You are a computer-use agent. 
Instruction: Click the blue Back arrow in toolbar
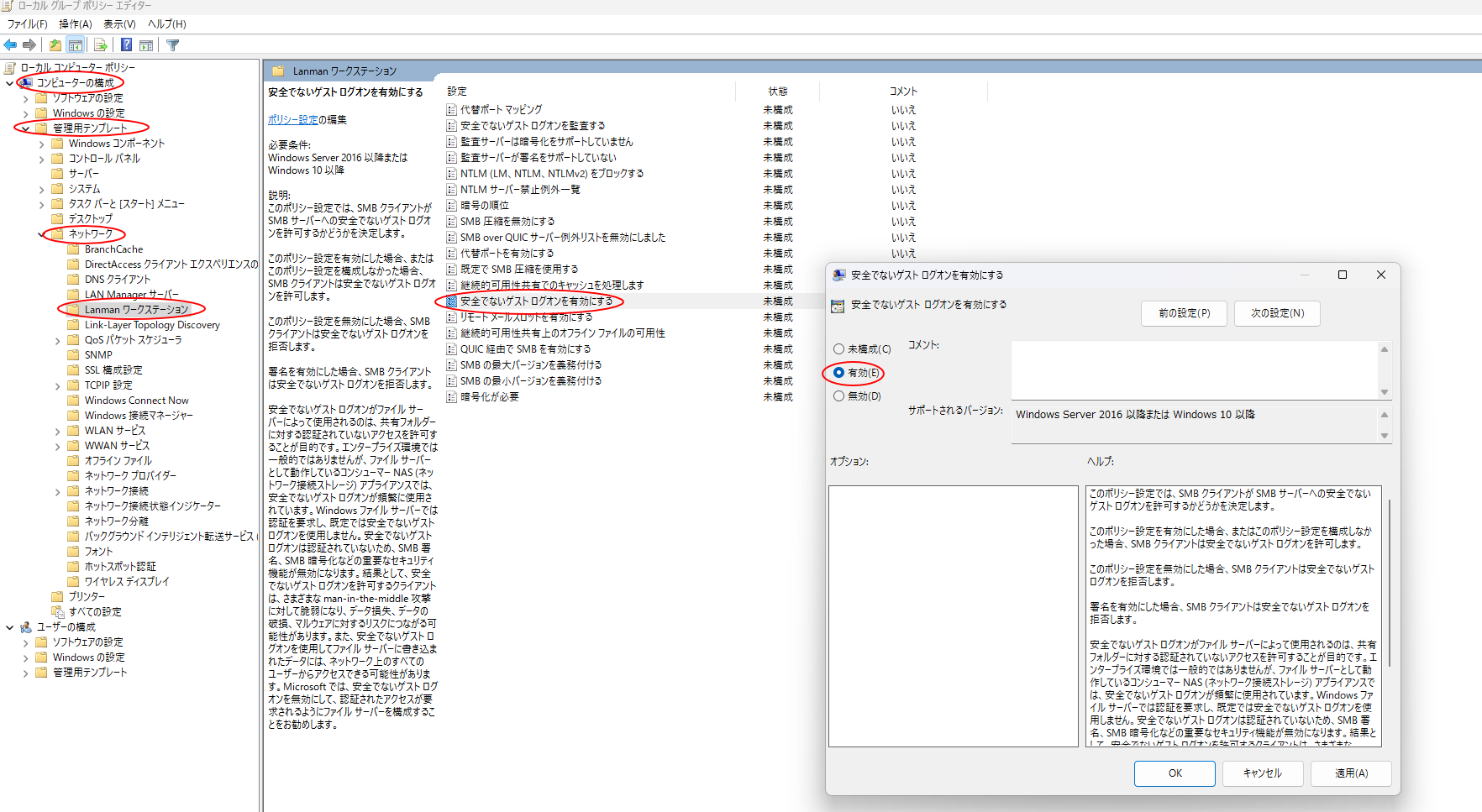[10, 45]
